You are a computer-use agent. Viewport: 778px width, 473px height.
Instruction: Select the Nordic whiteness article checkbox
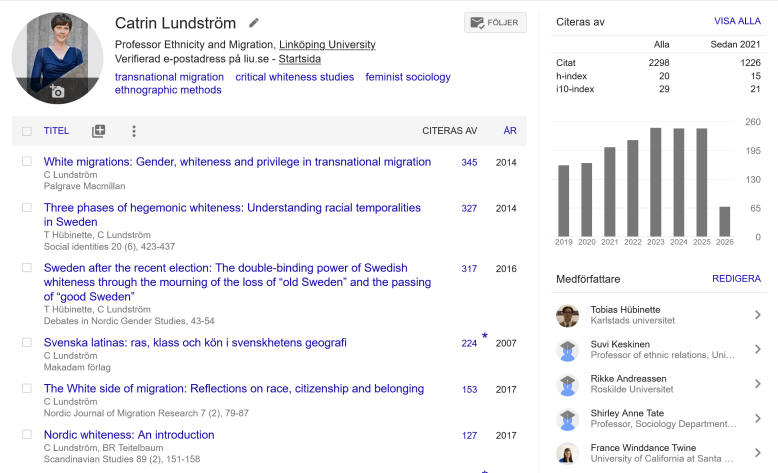(27, 434)
